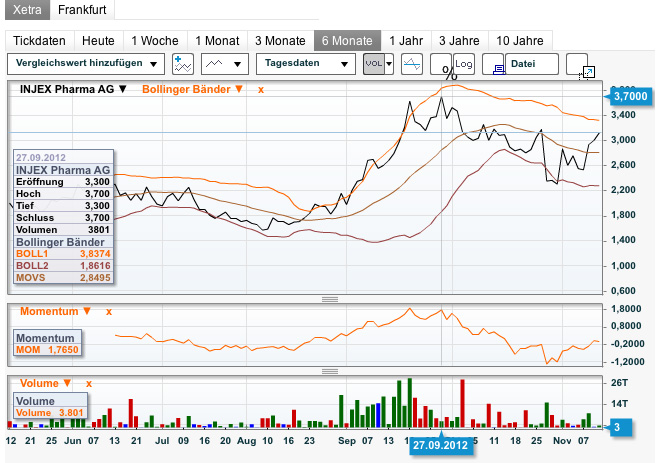Click the MOVS value 2,8495
657x463 pixels.
[95, 277]
